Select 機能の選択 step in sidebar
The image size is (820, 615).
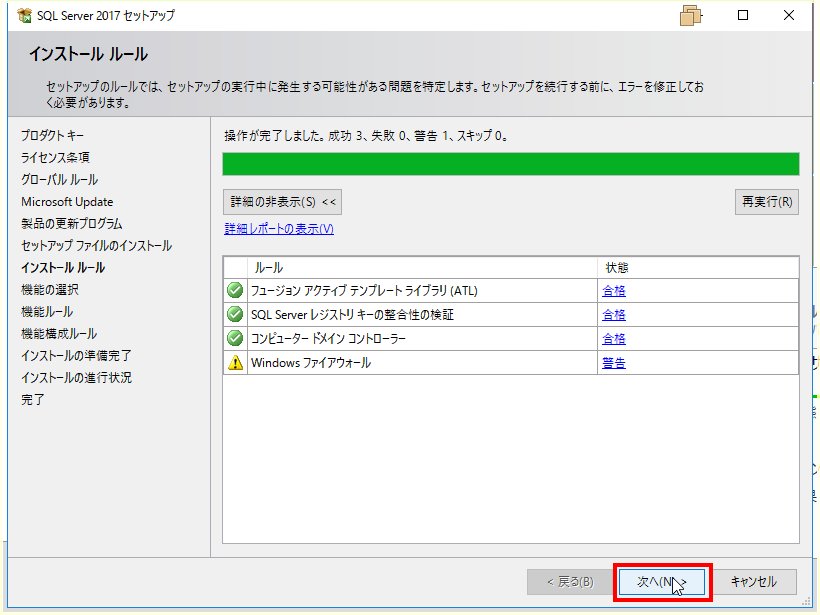click(x=50, y=289)
